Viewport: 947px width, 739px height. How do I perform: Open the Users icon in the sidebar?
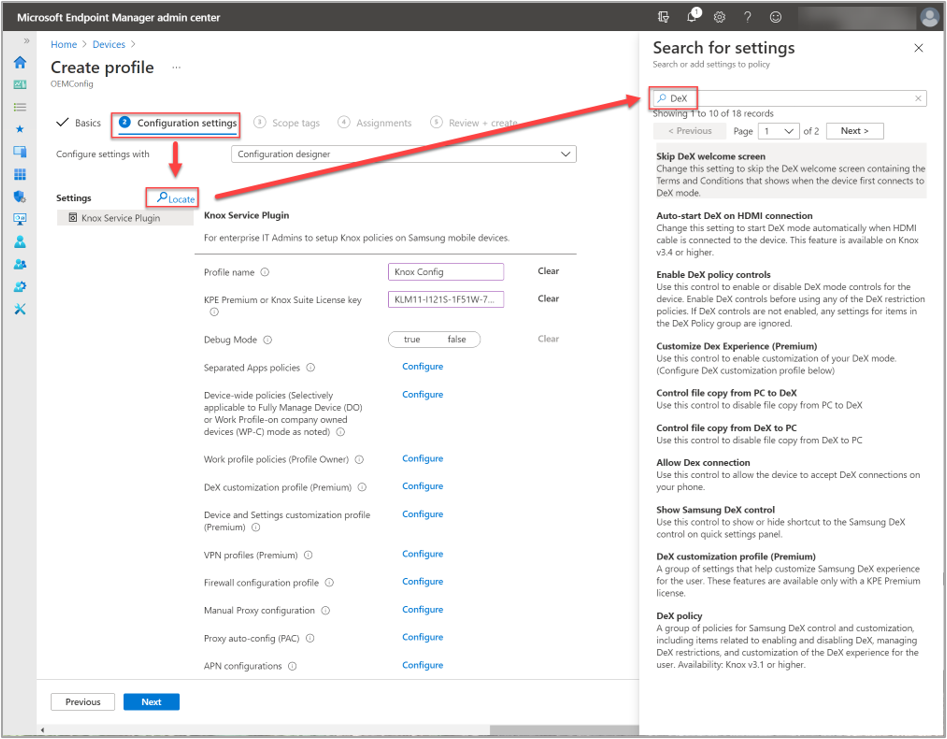click(20, 242)
